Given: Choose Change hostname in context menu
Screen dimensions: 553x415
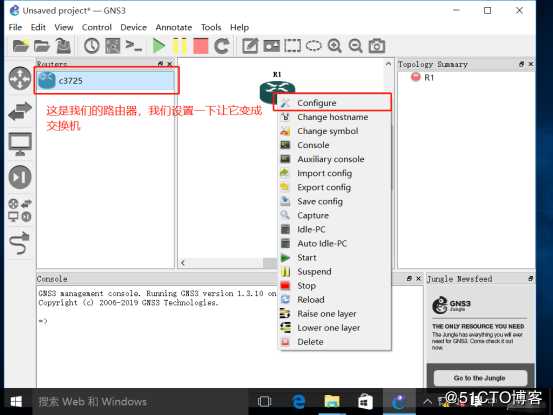Looking at the screenshot, I should coord(335,117).
